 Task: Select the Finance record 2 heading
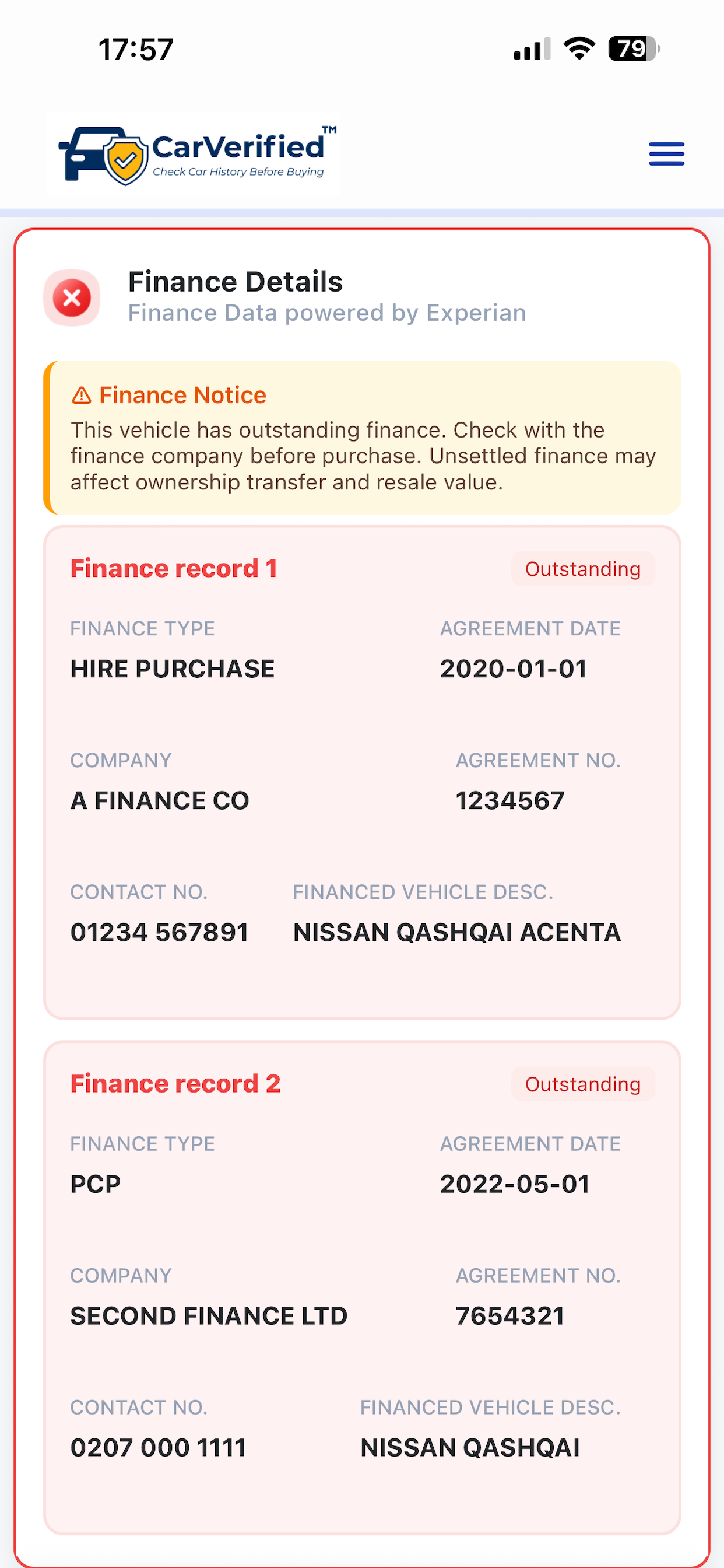175,1084
